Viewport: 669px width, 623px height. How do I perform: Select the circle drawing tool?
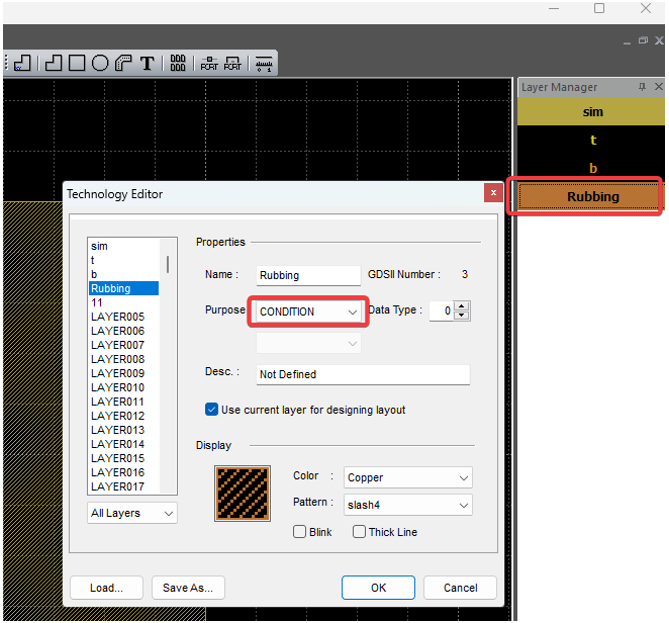[x=100, y=63]
